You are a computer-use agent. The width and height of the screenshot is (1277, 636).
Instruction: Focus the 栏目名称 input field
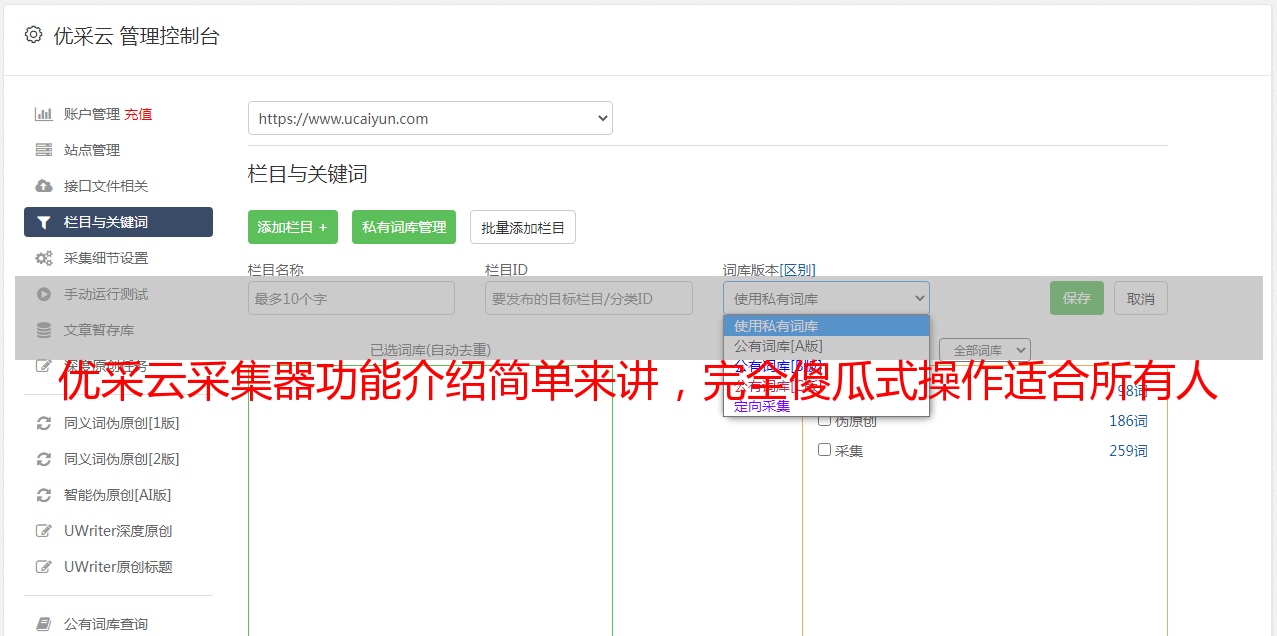pos(351,298)
